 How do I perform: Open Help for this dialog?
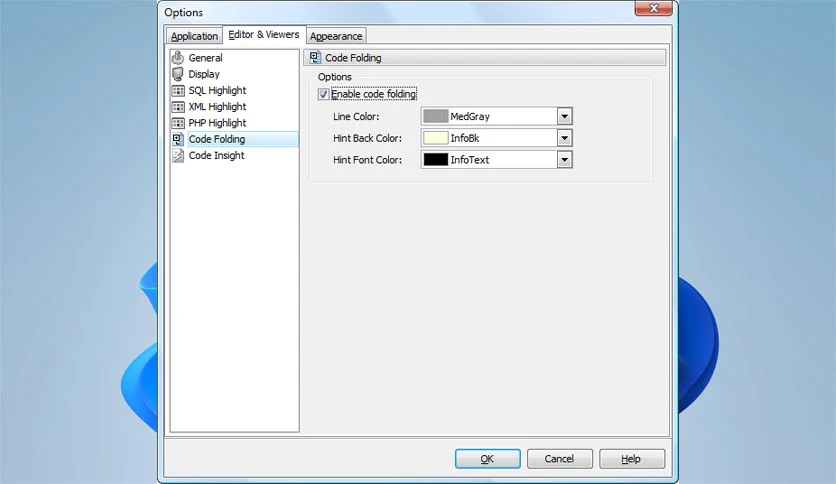[x=632, y=458]
